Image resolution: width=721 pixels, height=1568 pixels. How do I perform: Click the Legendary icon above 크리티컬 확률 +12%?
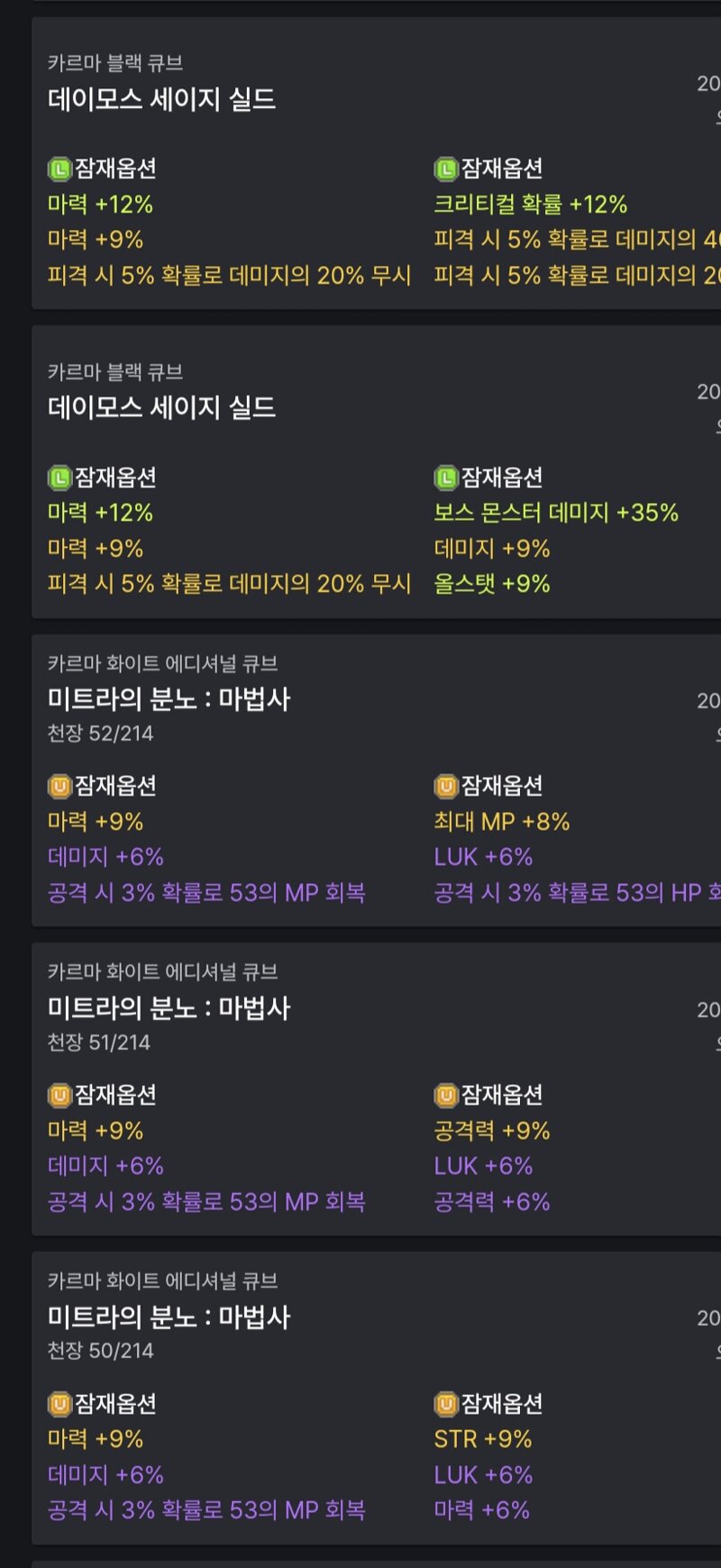pyautogui.click(x=446, y=169)
